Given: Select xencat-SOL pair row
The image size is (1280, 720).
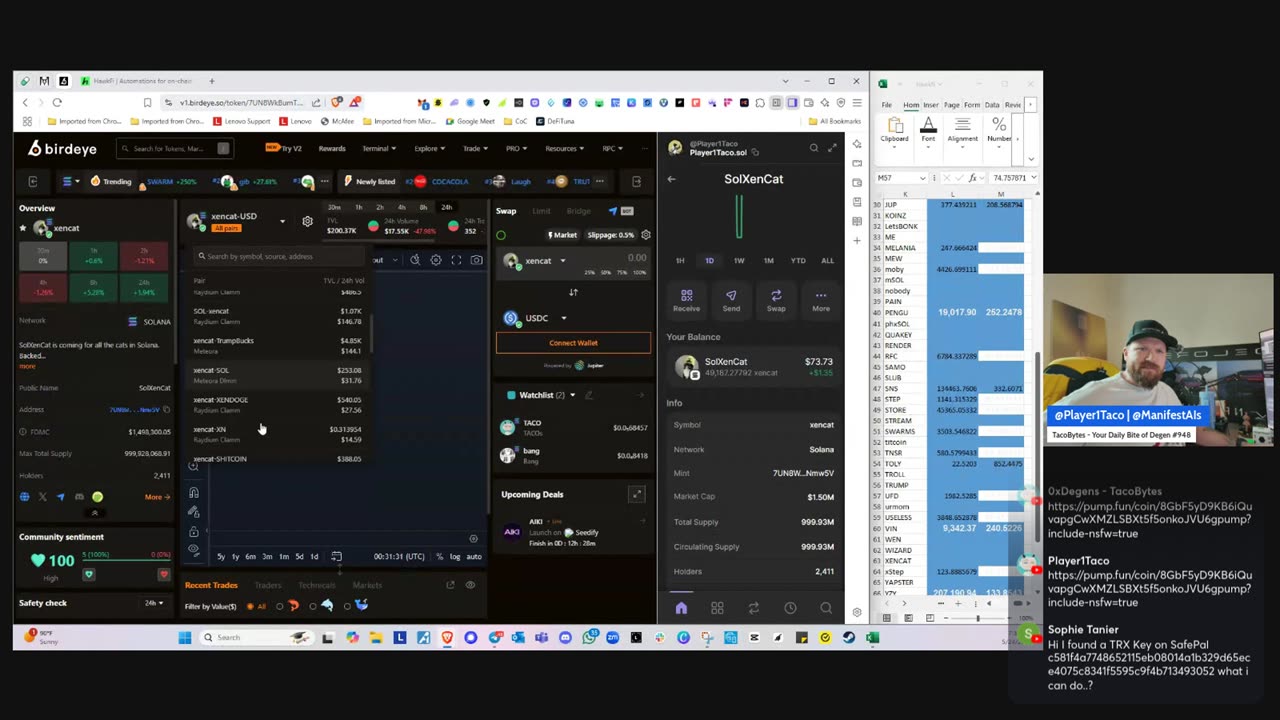Looking at the screenshot, I should click(x=278, y=375).
